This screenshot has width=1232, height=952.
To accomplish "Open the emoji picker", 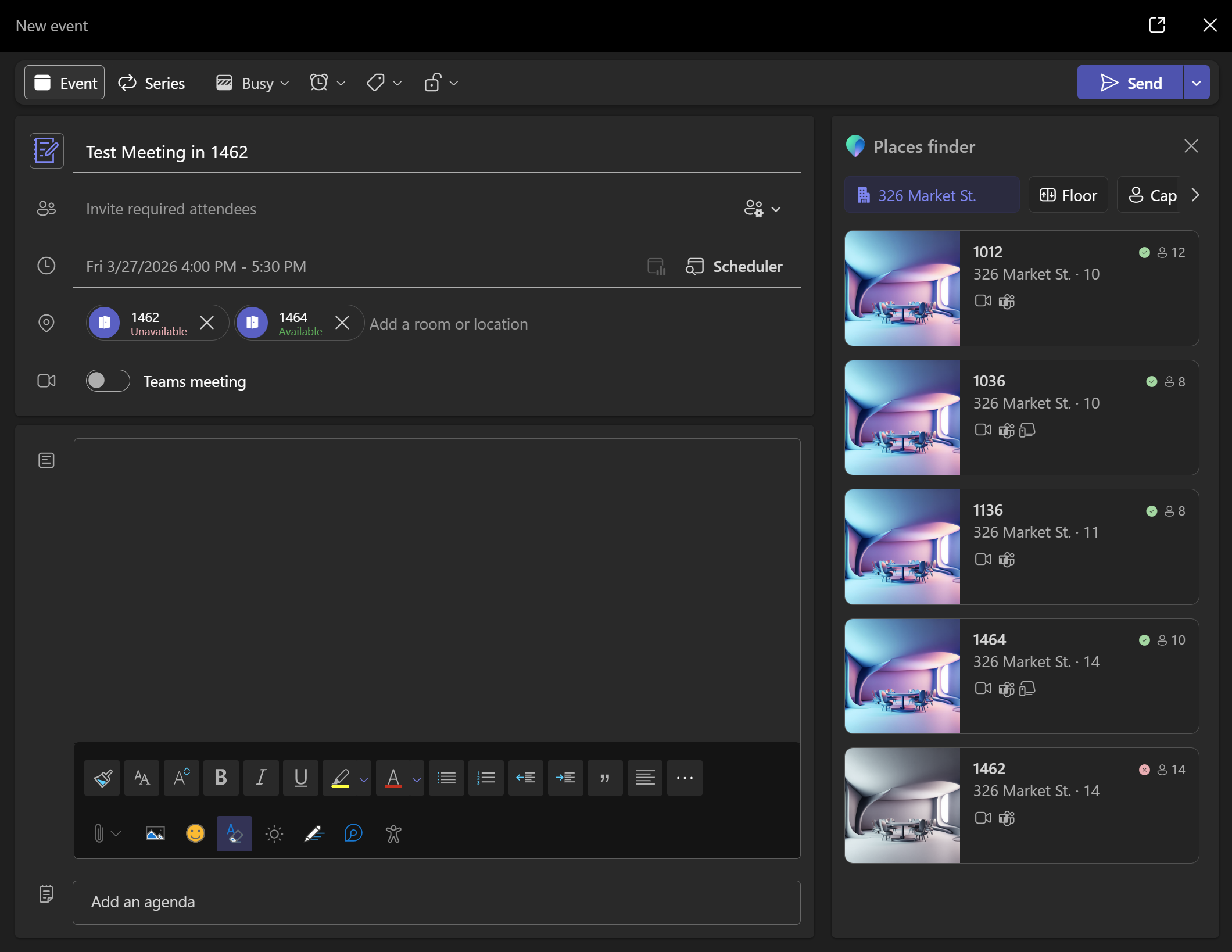I will pyautogui.click(x=195, y=834).
